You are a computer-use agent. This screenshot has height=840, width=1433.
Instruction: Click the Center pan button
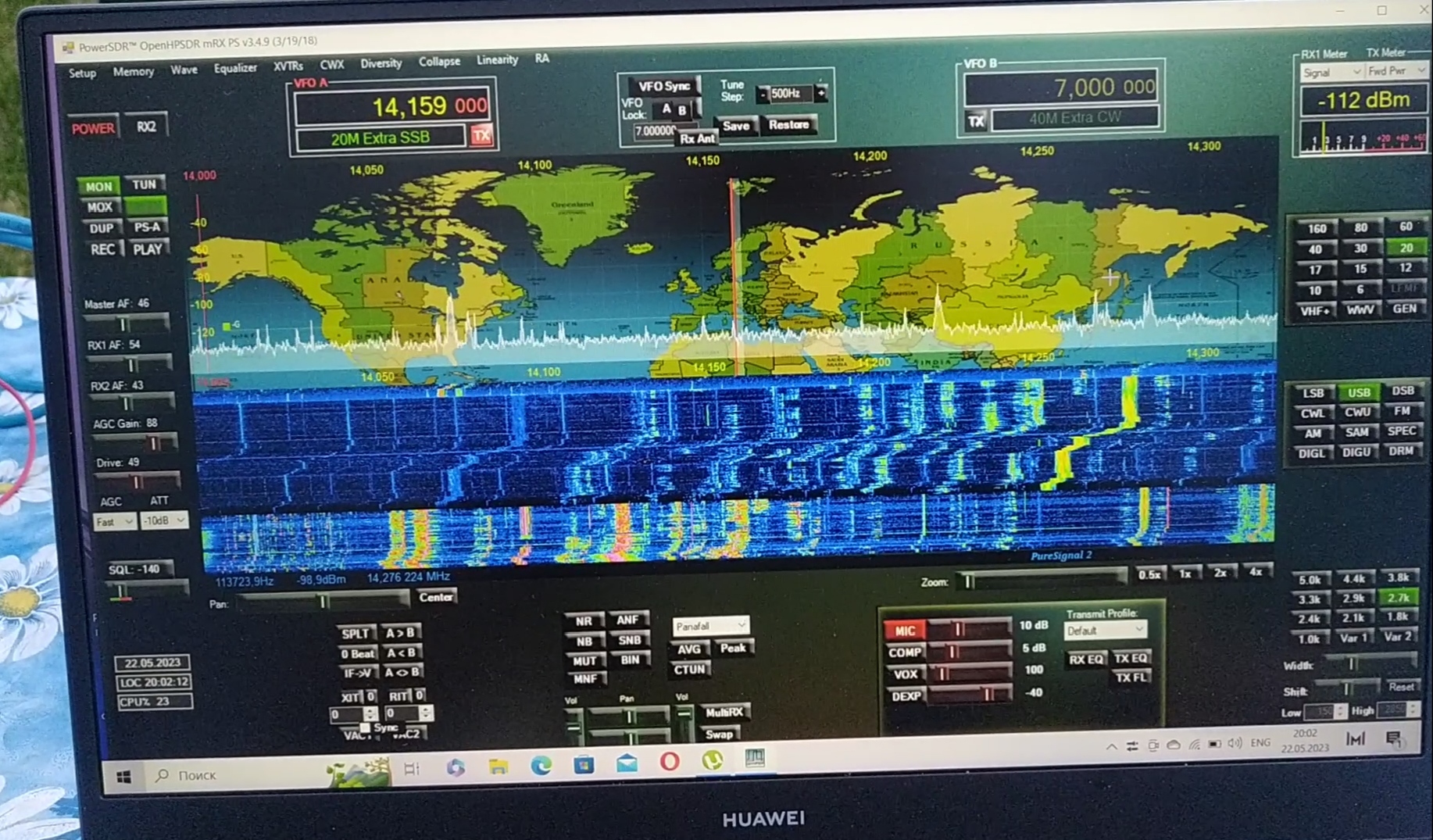[x=436, y=597]
